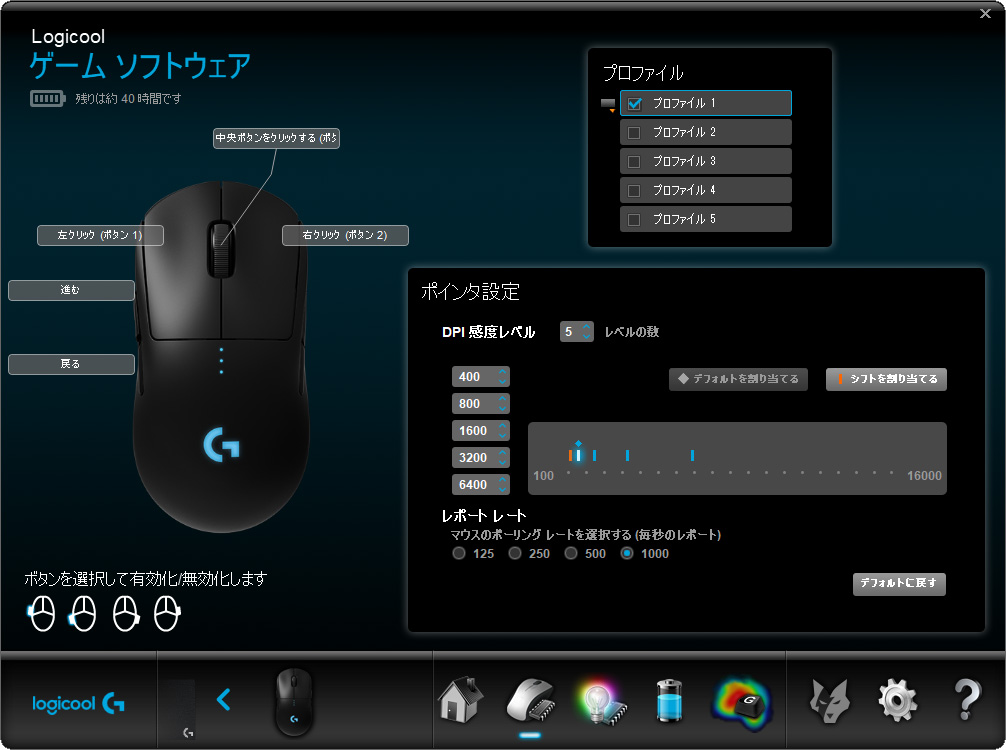Uncheck the プロファイル 1 checkbox
1006x750 pixels.
635,103
